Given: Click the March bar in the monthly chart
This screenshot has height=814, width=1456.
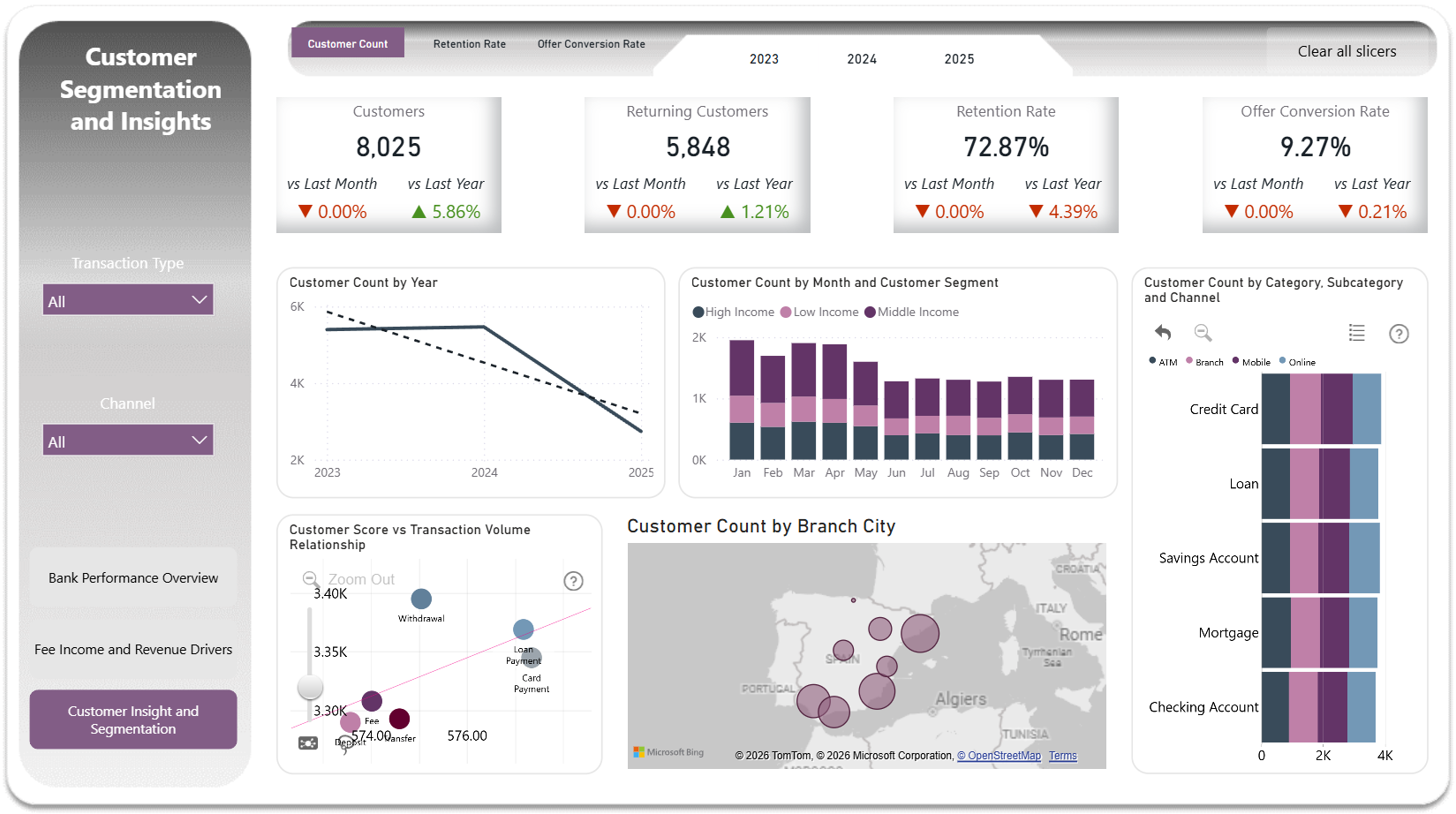Looking at the screenshot, I should pyautogui.click(x=803, y=401).
